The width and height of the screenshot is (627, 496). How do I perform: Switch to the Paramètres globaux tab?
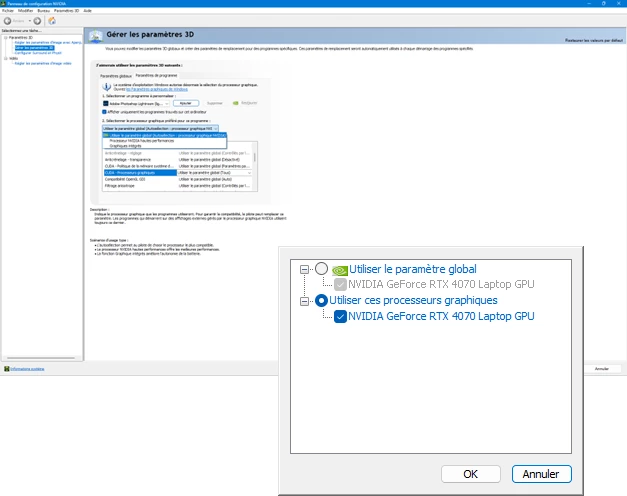116,76
